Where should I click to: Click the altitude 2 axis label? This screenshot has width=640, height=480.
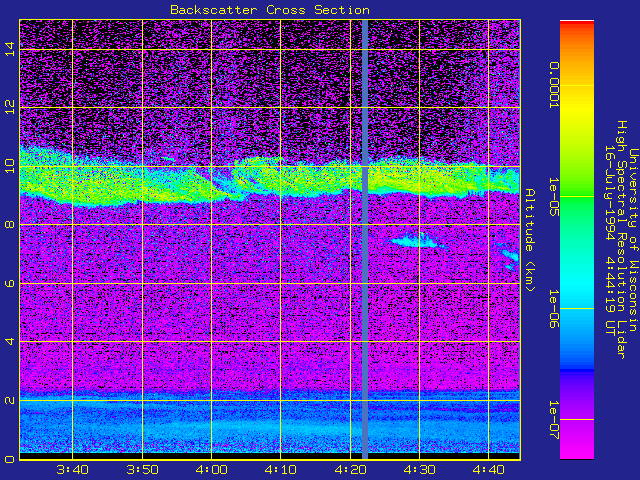pyautogui.click(x=10, y=400)
